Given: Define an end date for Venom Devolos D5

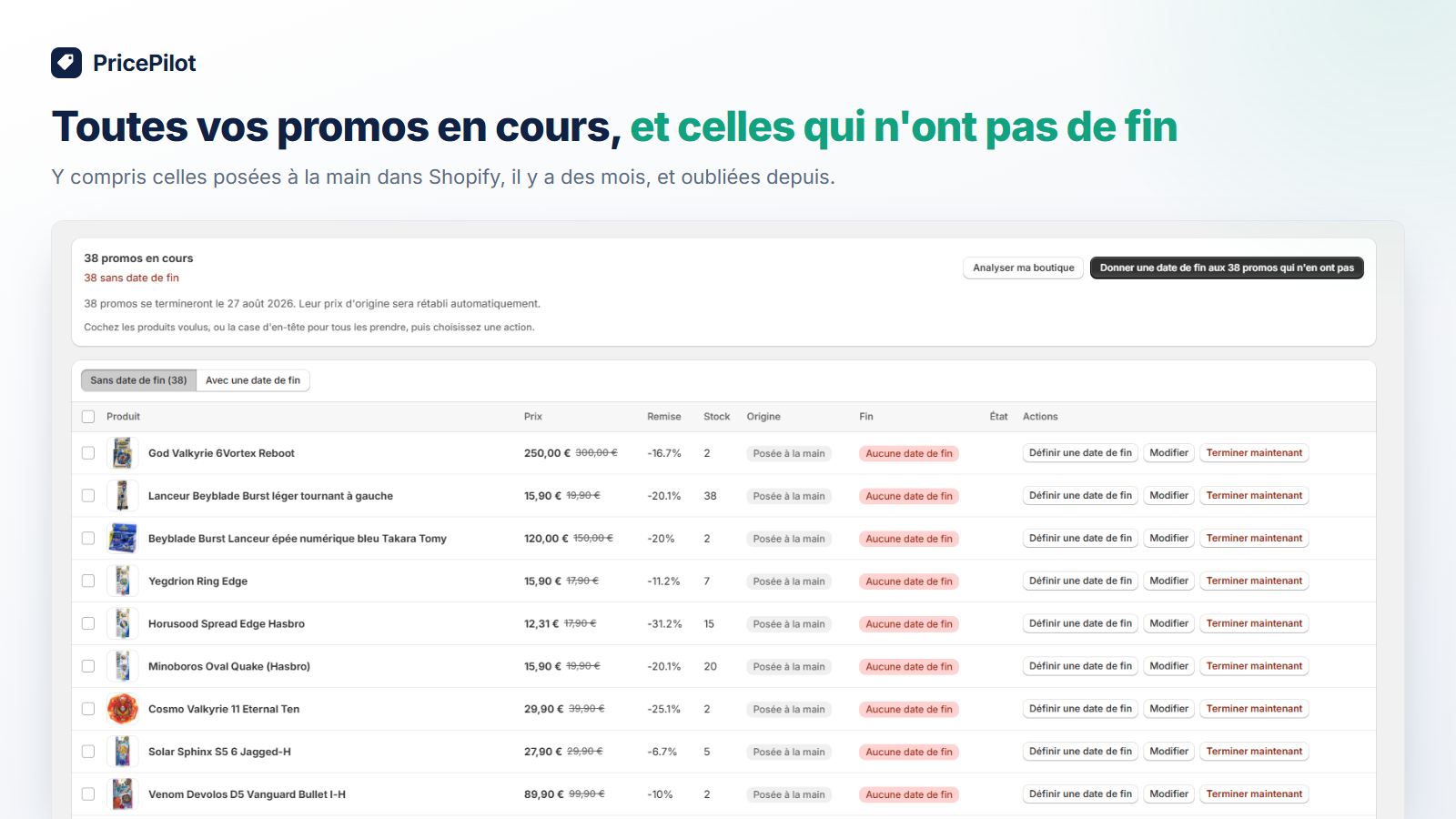Looking at the screenshot, I should click(1080, 794).
